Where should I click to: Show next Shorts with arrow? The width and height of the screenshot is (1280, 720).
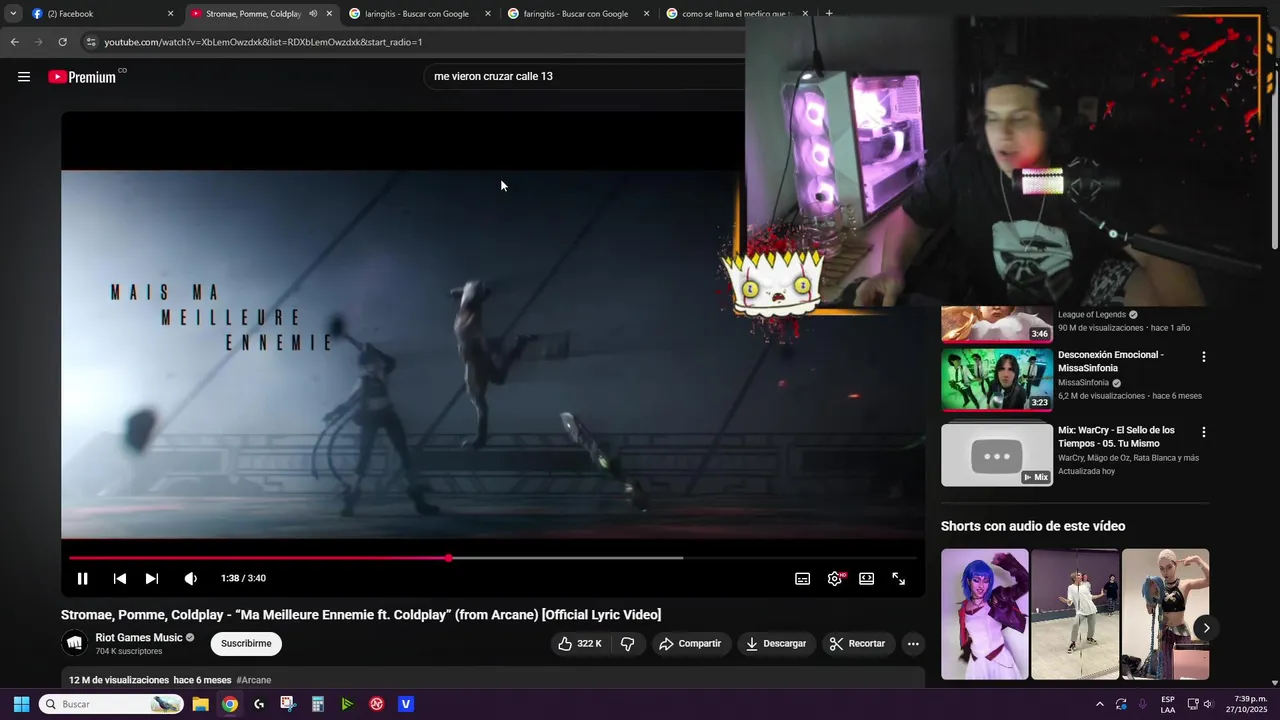click(x=1206, y=628)
